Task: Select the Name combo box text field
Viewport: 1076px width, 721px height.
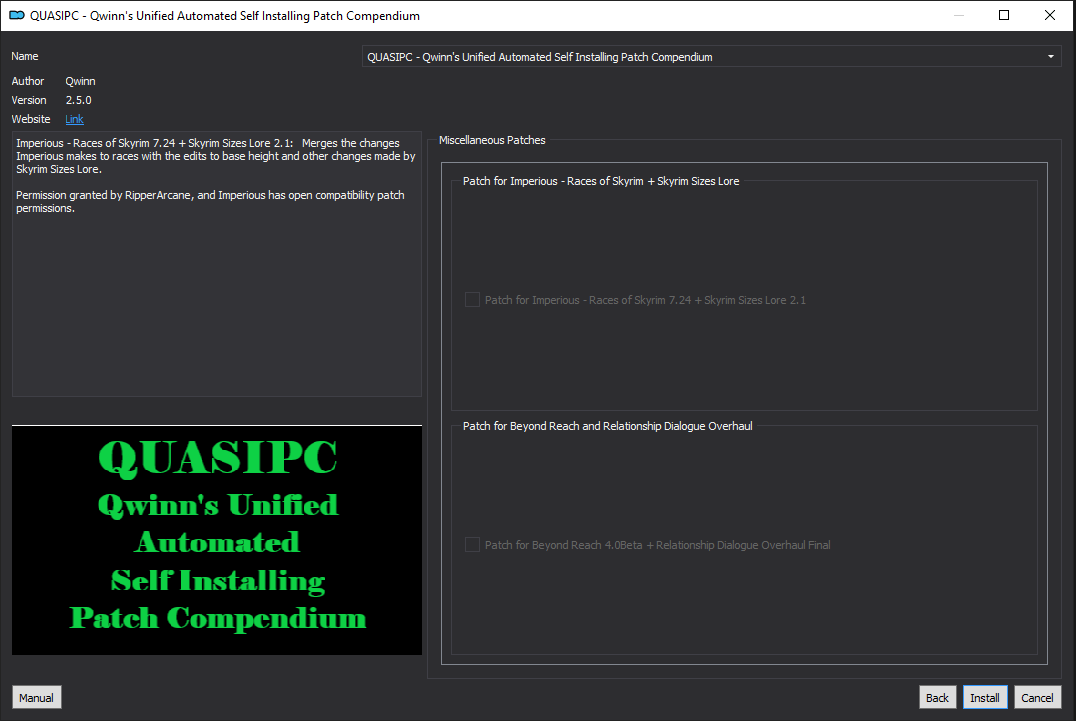Action: coord(712,56)
